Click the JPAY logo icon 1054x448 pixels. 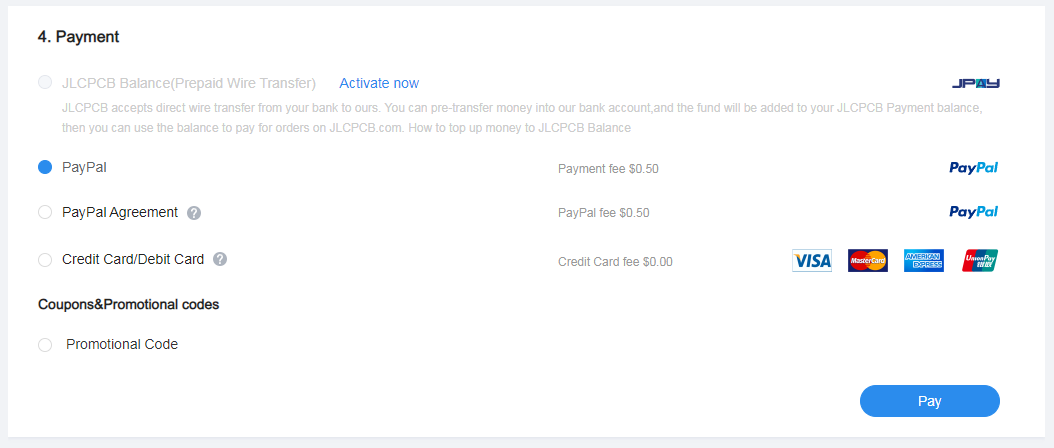pyautogui.click(x=976, y=83)
